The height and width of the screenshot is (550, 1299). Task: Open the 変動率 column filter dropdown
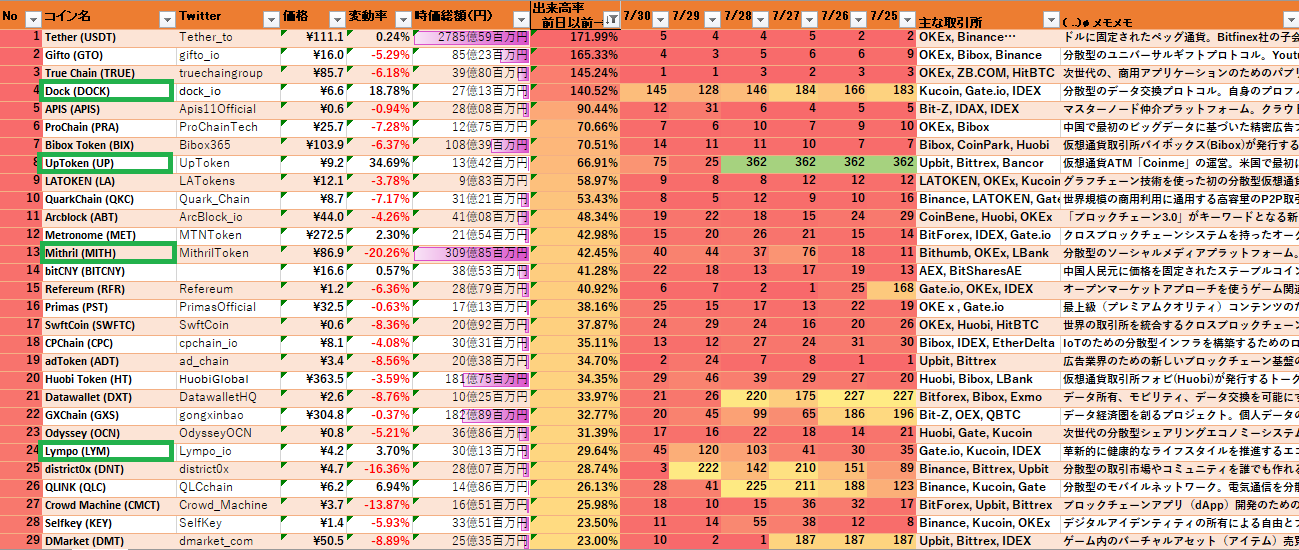401,20
